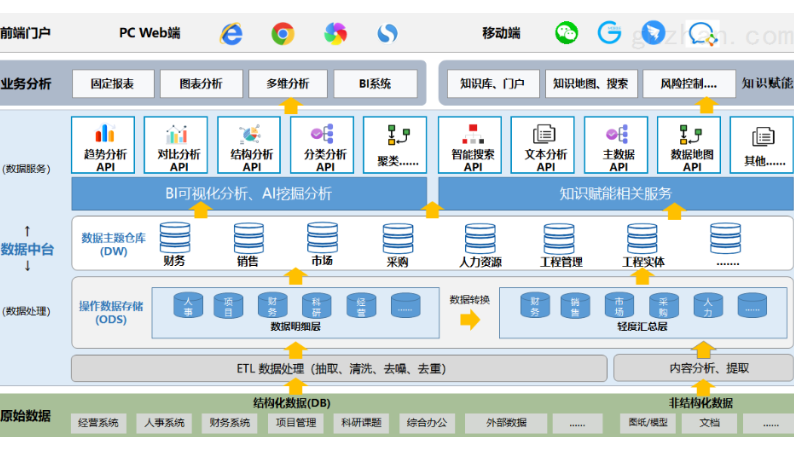794x450 pixels.
Task: Open the 多维分析 box
Action: coord(288,84)
